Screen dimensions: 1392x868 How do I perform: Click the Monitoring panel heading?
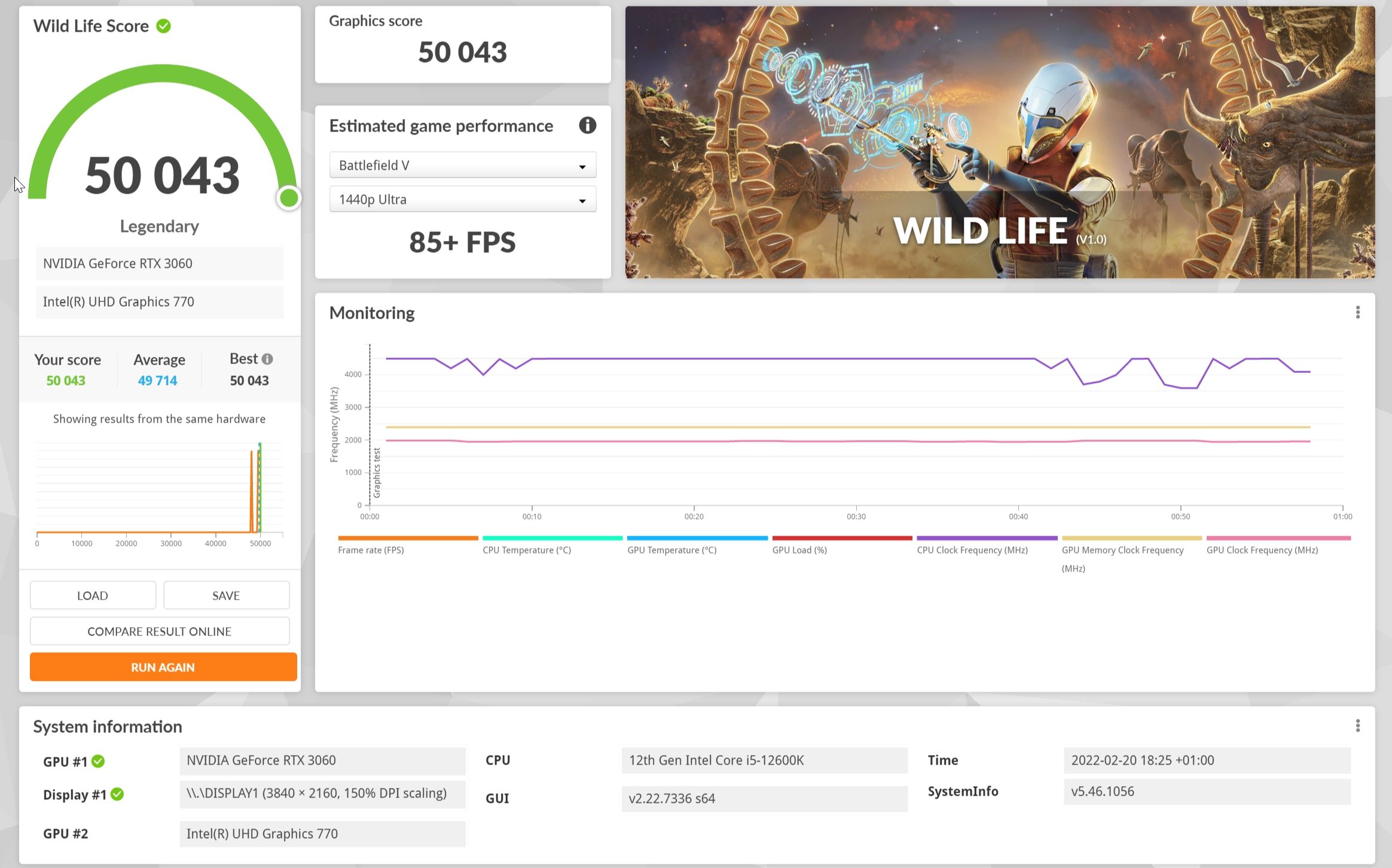pos(372,313)
